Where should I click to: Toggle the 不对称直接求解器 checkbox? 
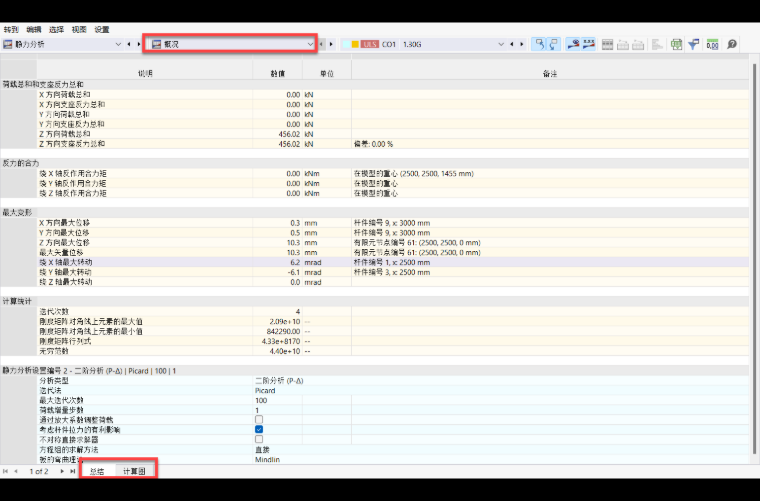259,439
